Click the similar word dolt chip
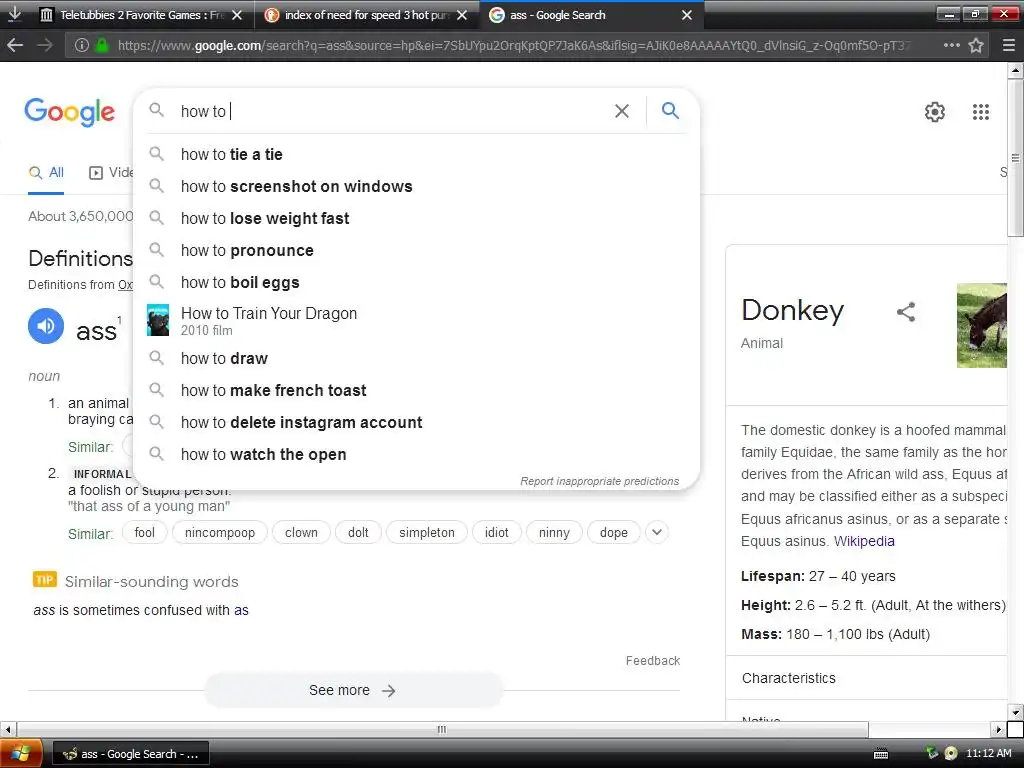Screen dimensions: 1024x768 tap(359, 532)
